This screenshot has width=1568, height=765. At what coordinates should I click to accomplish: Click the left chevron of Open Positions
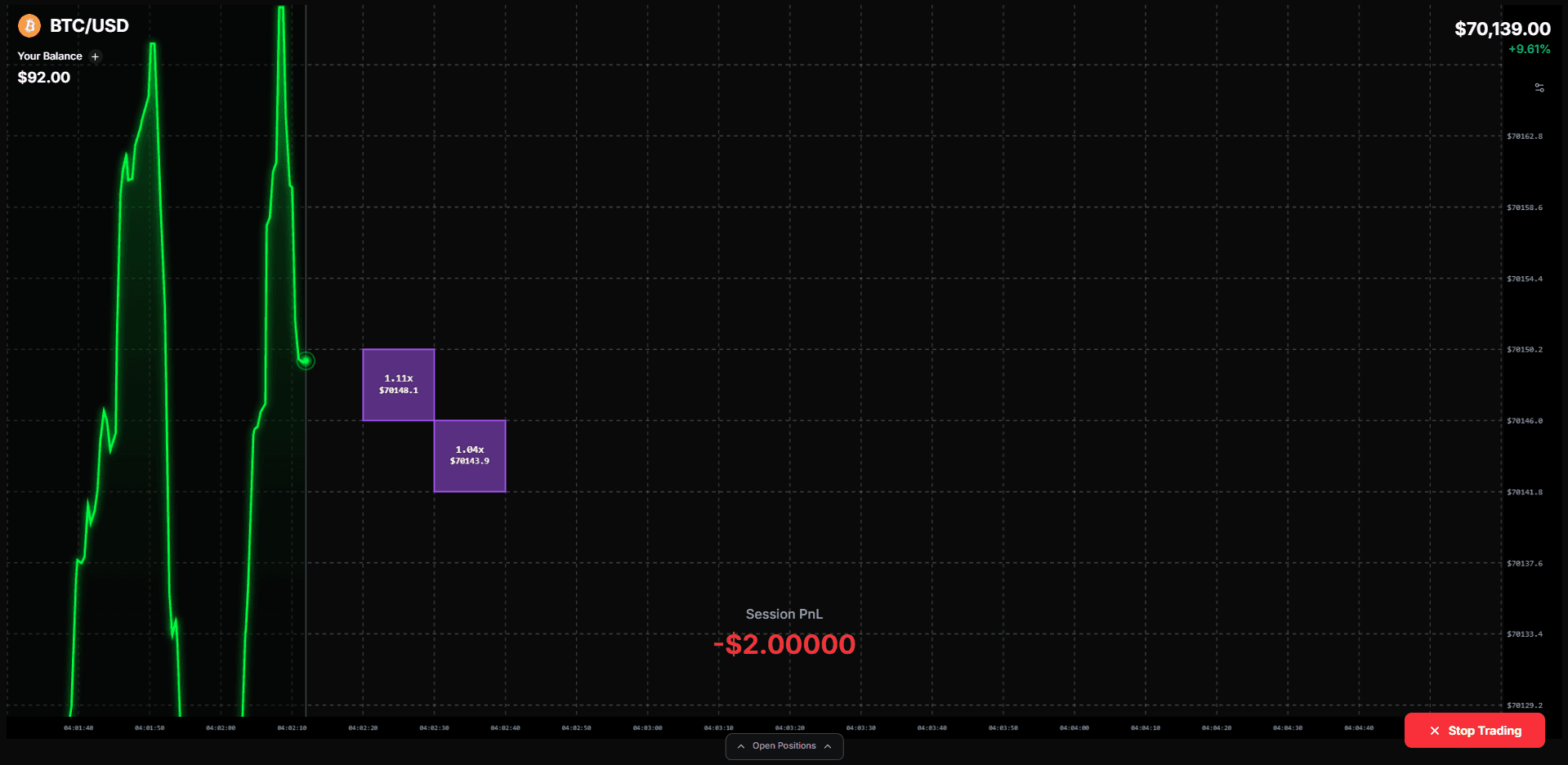point(741,746)
